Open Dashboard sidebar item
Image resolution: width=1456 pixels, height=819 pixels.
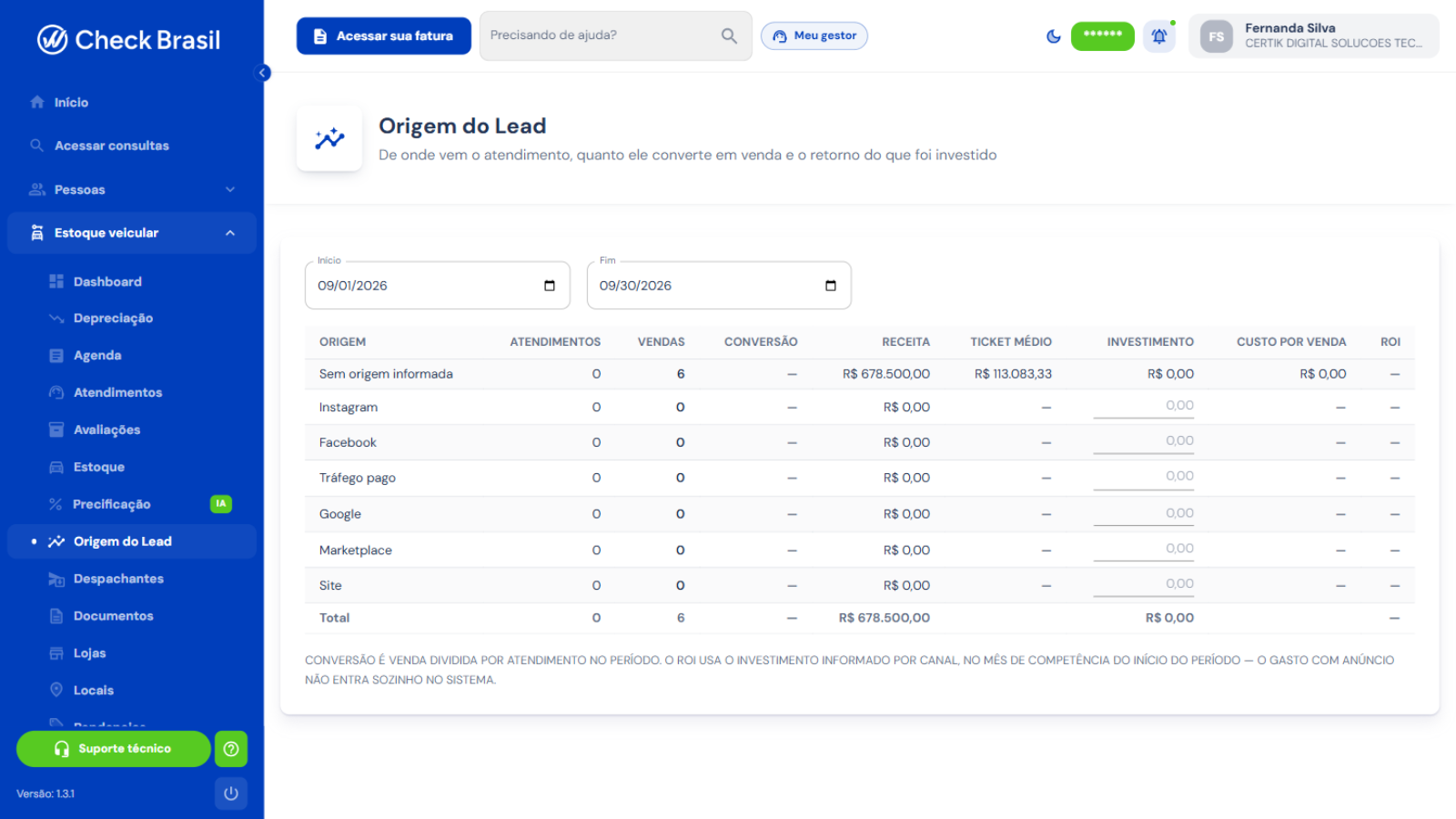pos(132,282)
